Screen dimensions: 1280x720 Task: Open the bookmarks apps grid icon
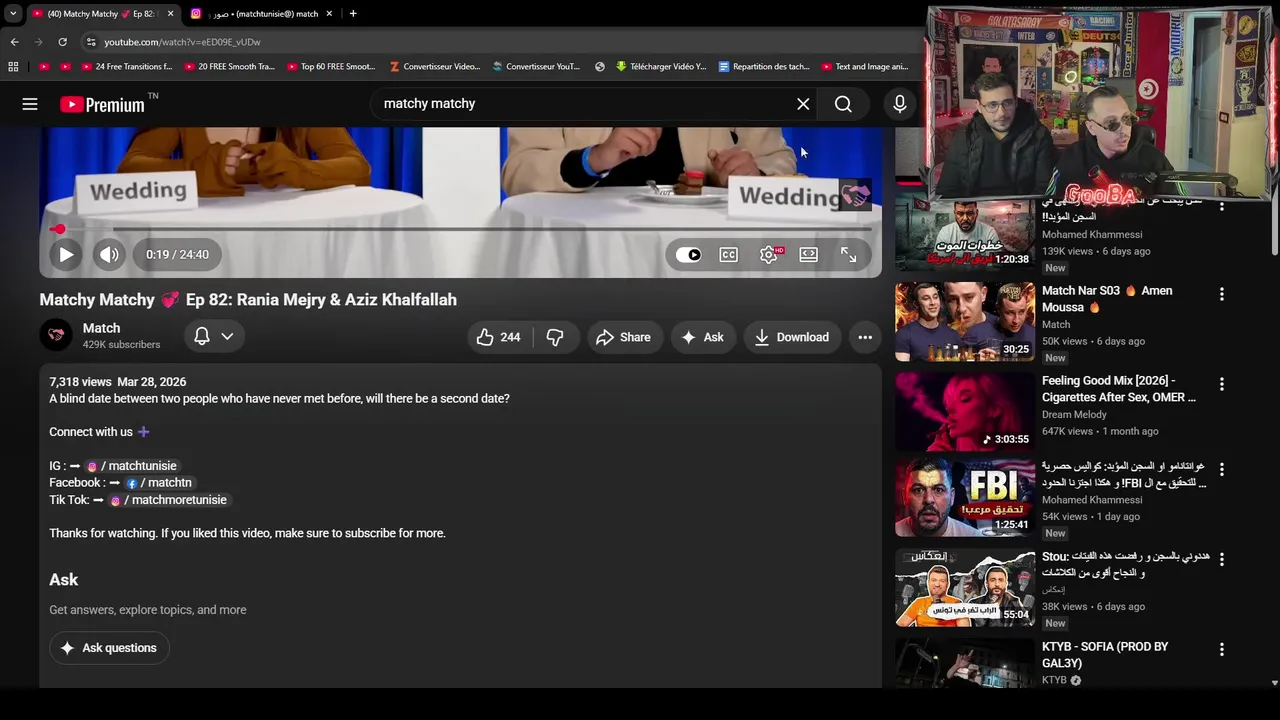[x=13, y=67]
